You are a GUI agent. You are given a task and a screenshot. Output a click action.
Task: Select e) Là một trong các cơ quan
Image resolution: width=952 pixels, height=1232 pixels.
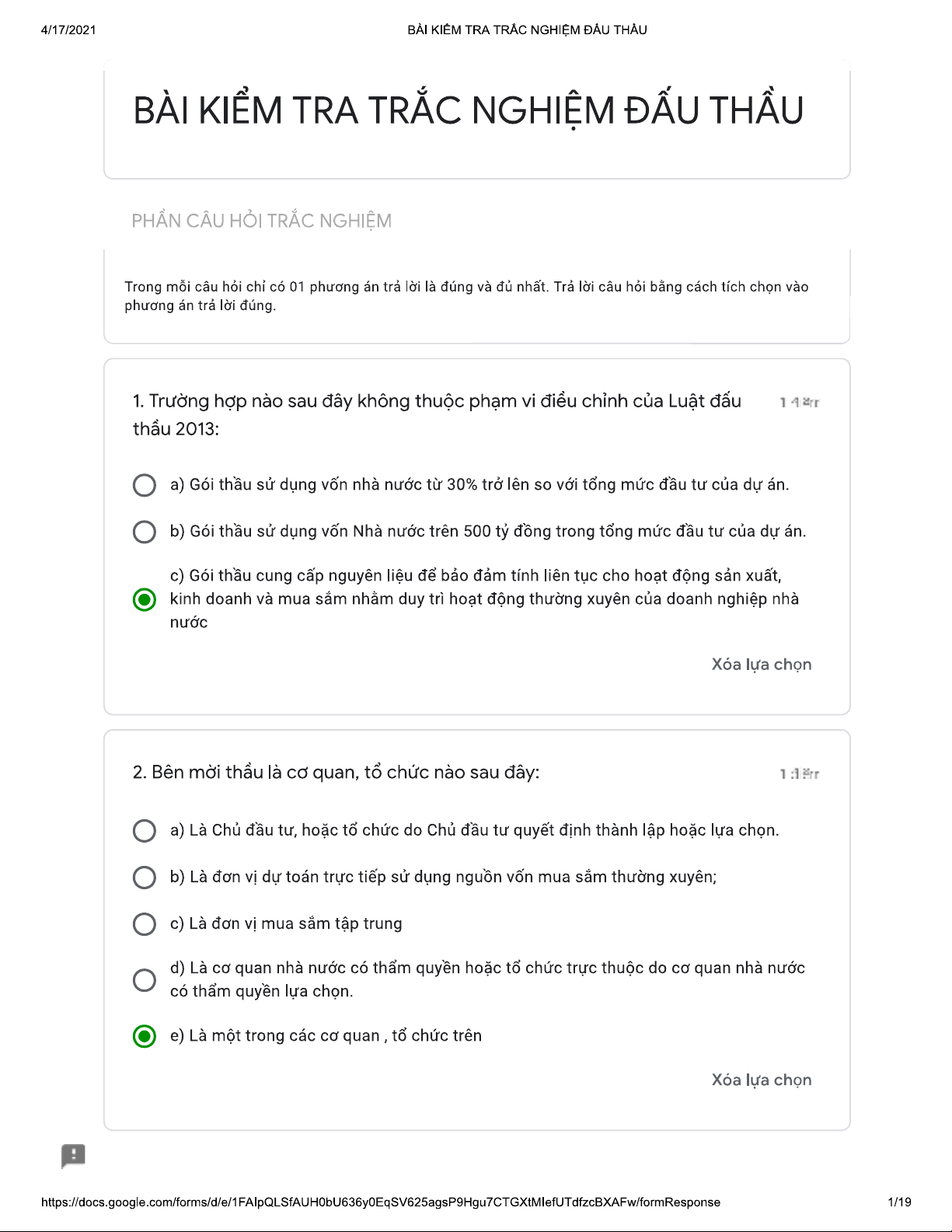click(145, 1036)
